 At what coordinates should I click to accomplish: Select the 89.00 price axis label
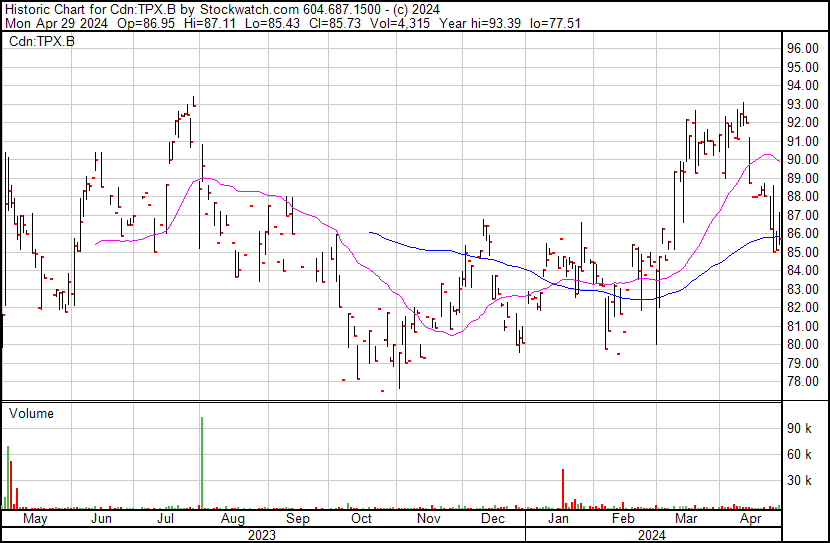tap(803, 178)
